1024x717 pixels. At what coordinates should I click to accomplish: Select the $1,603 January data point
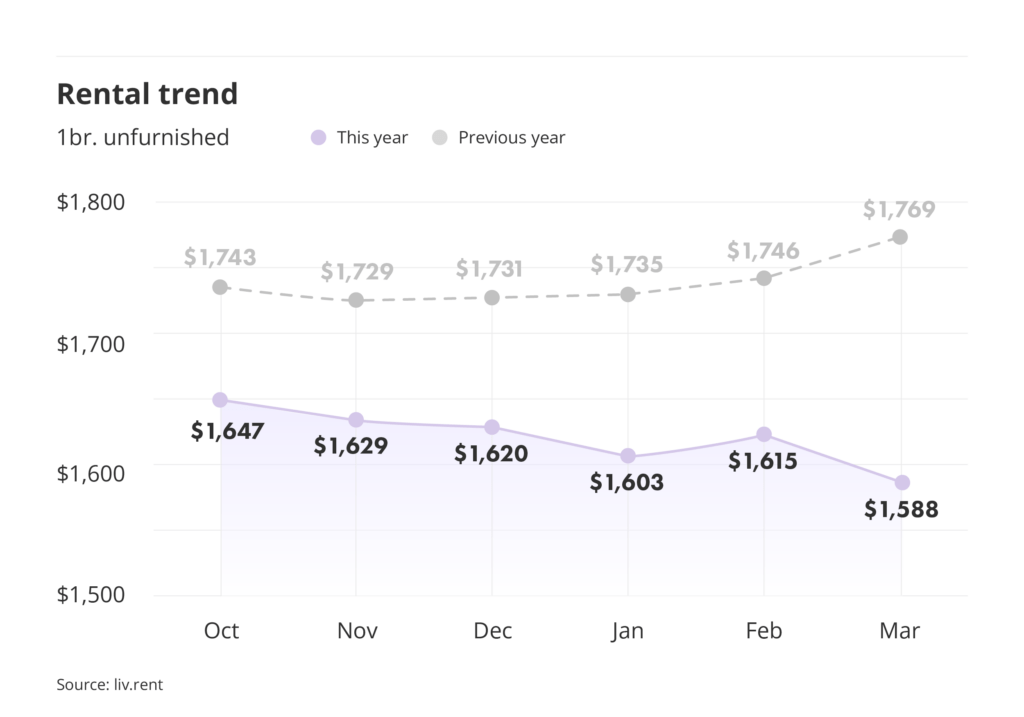[628, 456]
